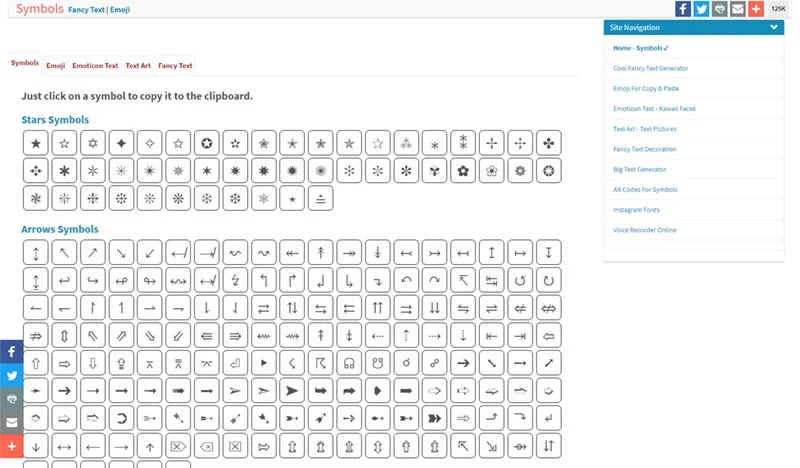
Task: Open the Fancy Text tab
Action: 175,65
